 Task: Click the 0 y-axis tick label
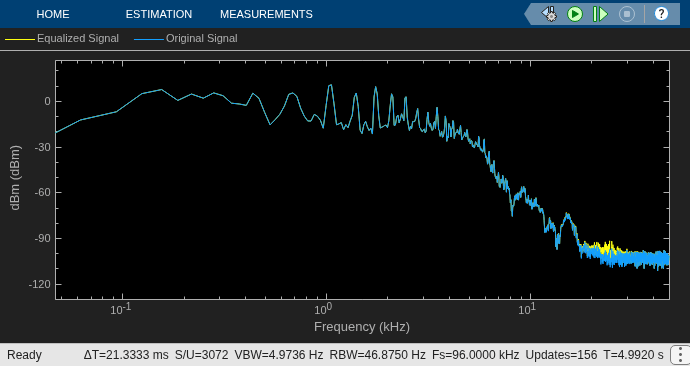point(47,101)
